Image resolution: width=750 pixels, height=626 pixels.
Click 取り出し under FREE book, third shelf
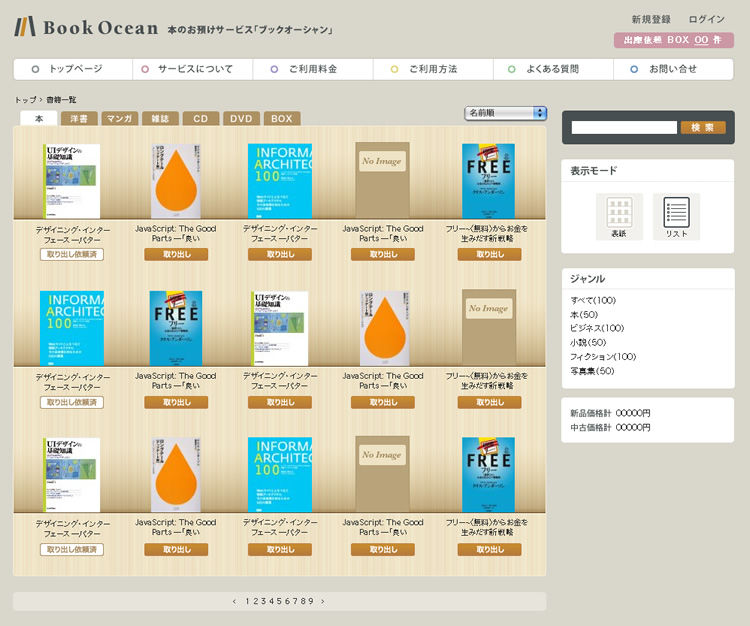(489, 549)
